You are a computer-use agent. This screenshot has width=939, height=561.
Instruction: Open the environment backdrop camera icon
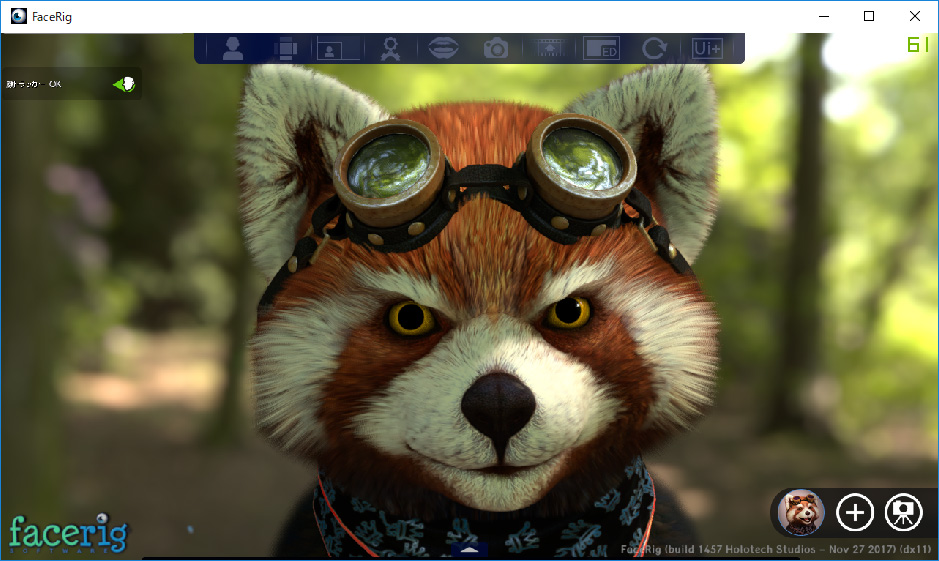[904, 513]
